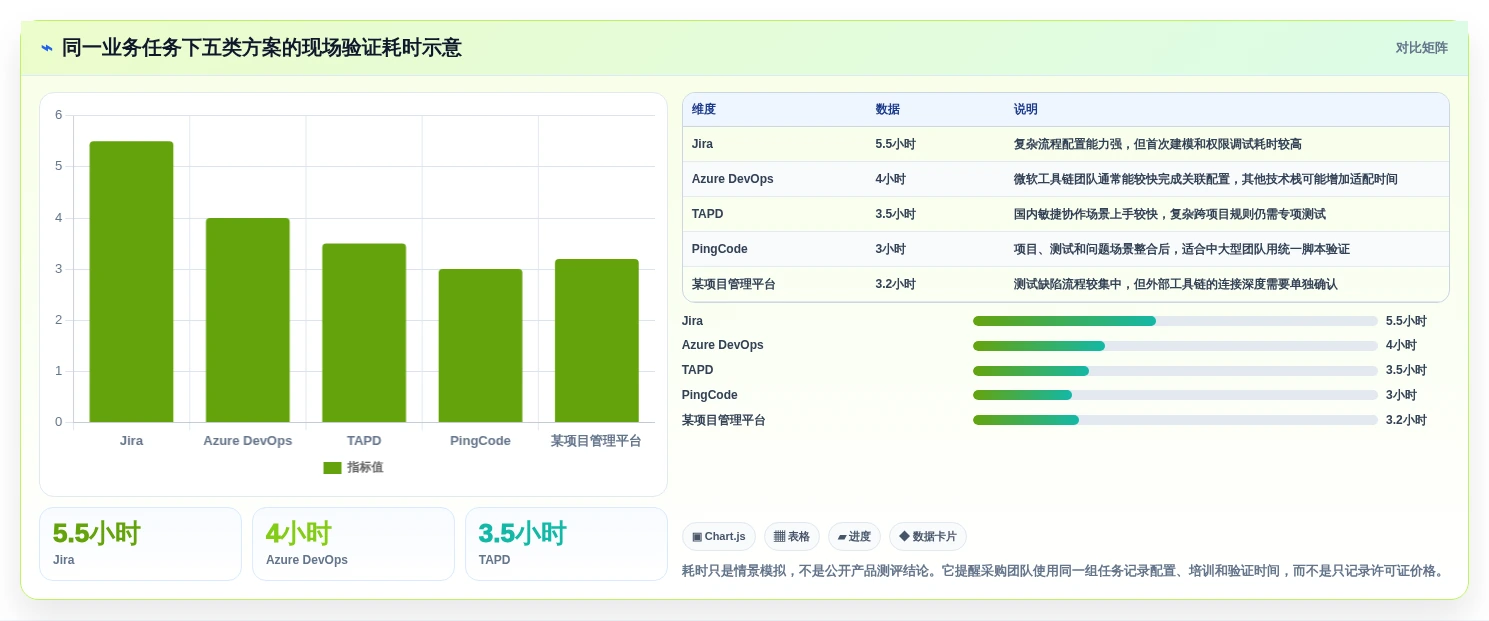Click the 某项目管理平台 label on the chart axis

pos(596,441)
